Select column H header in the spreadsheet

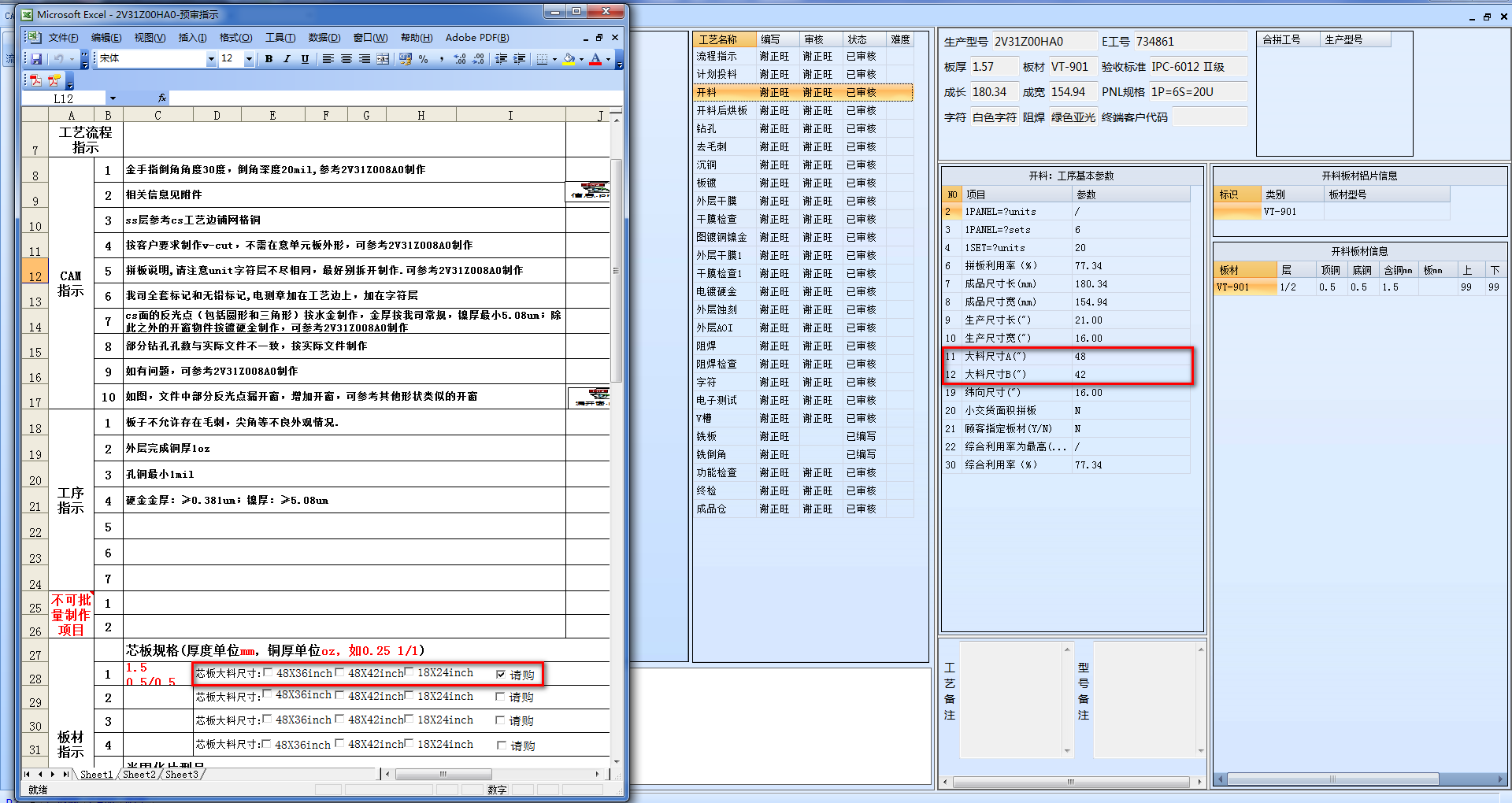coord(421,115)
